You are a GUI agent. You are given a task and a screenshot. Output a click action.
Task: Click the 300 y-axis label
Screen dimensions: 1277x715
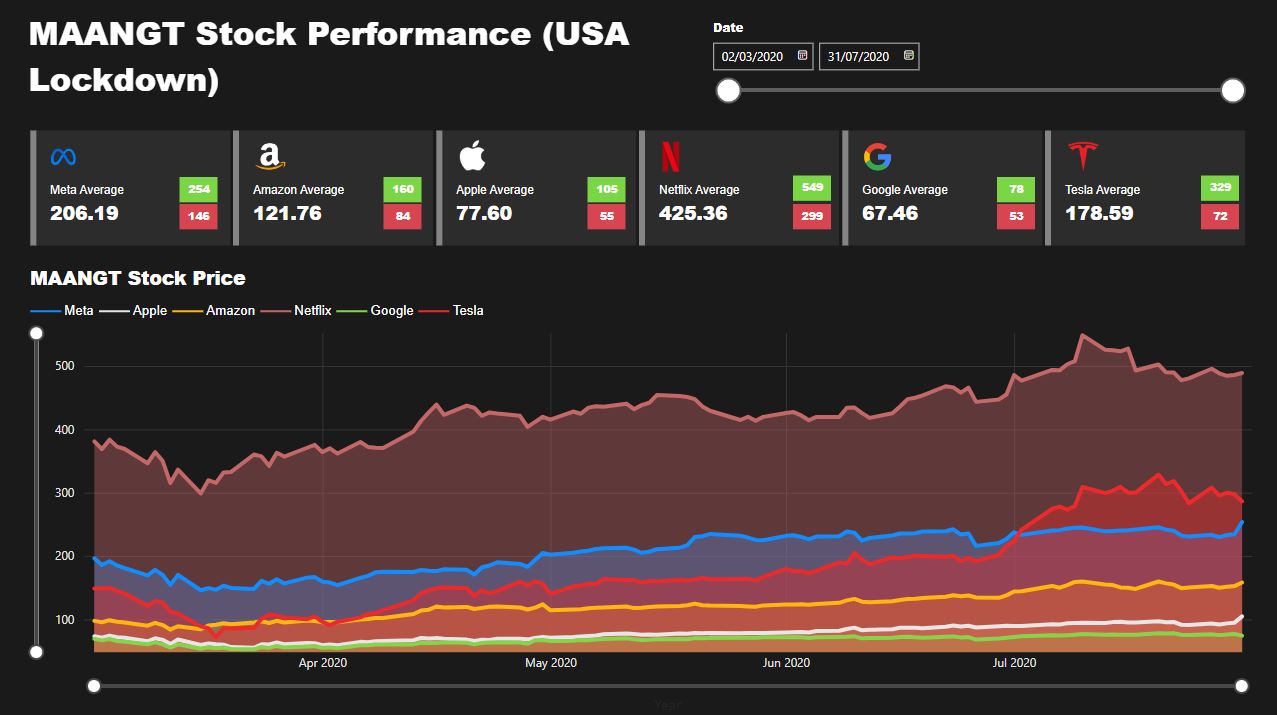(x=65, y=493)
